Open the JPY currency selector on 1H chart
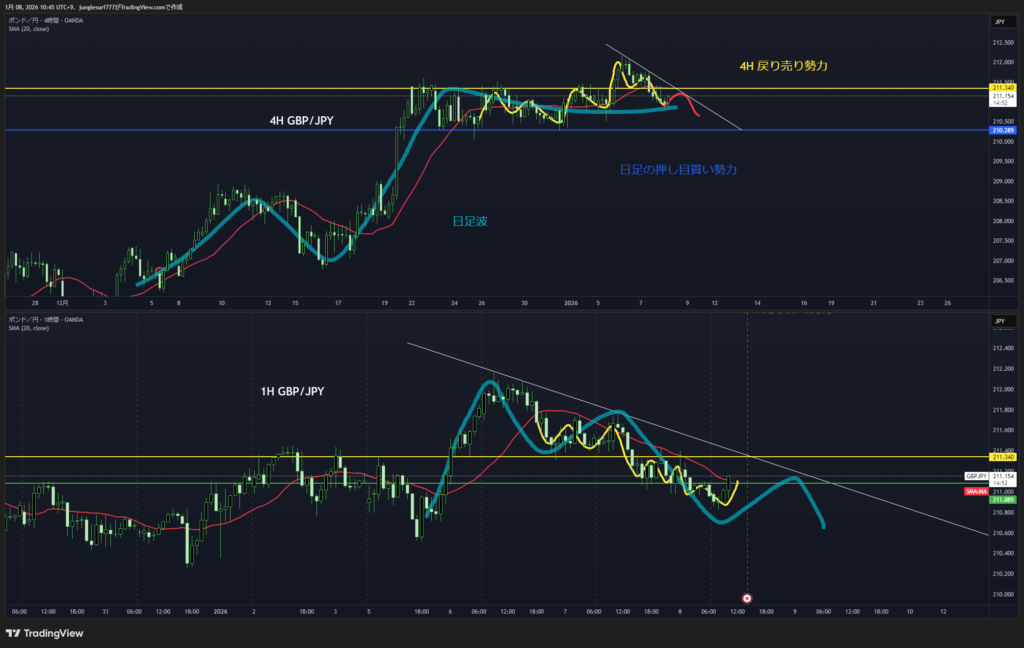Screen dimensions: 1024x648 [999, 321]
